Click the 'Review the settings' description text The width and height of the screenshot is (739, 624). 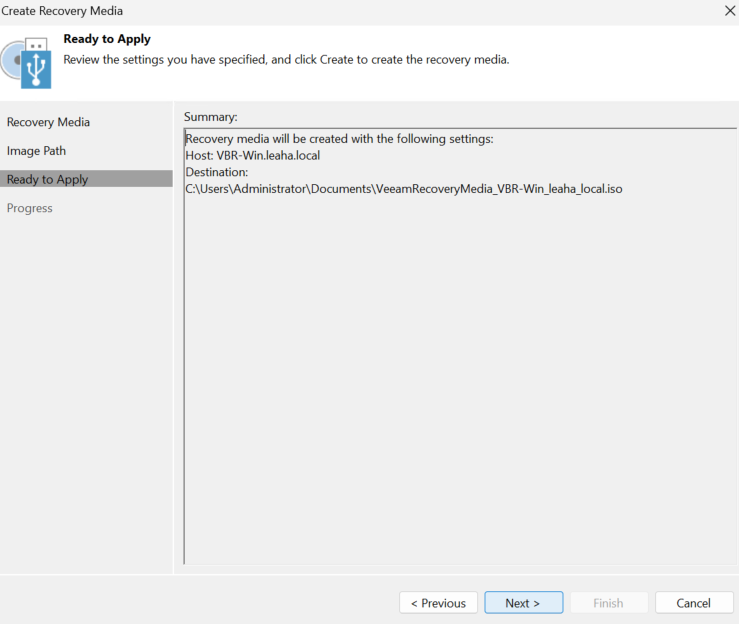coord(287,60)
